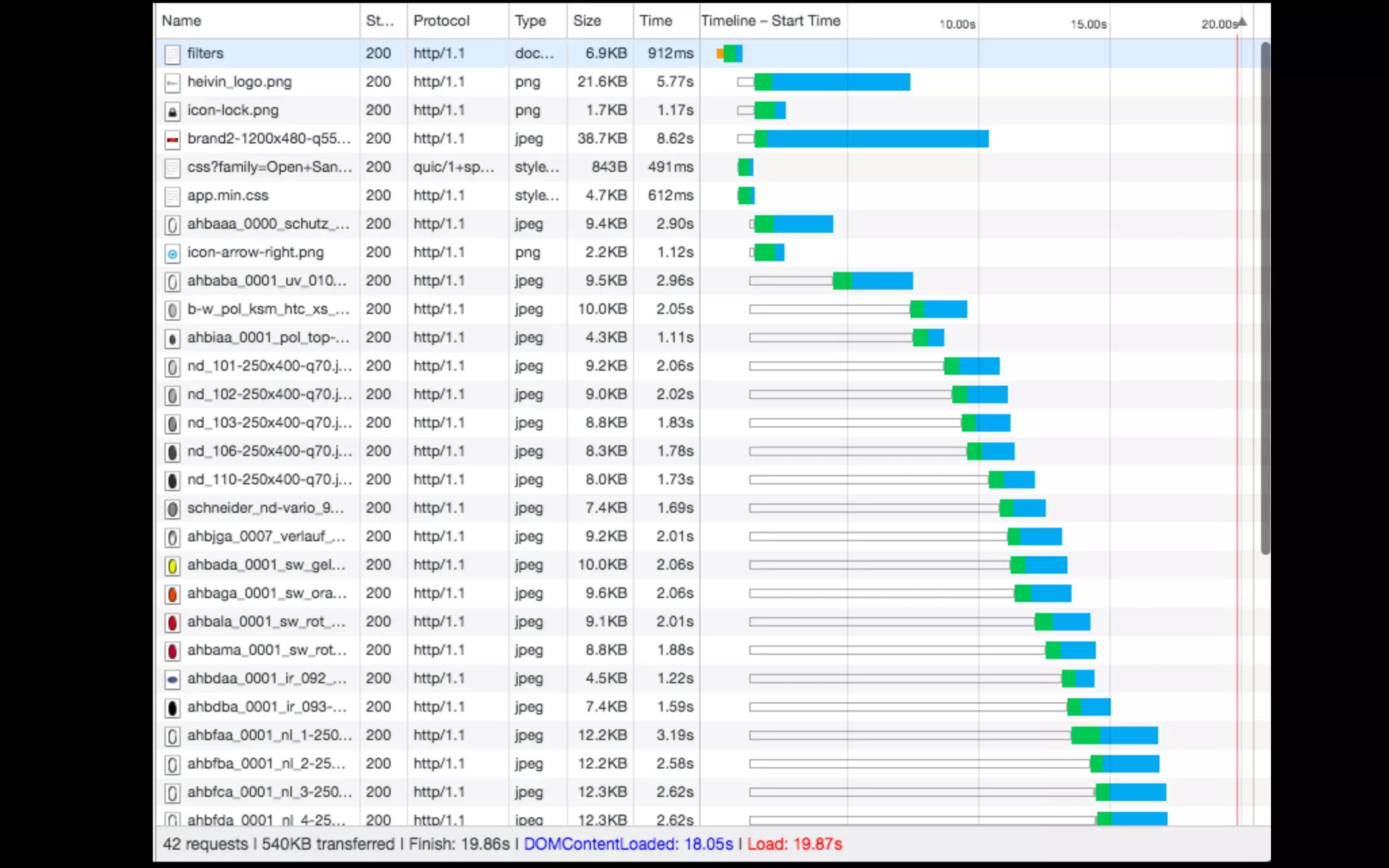
Task: Click the icon-arrow-right.png blue circle icon
Action: pos(172,253)
